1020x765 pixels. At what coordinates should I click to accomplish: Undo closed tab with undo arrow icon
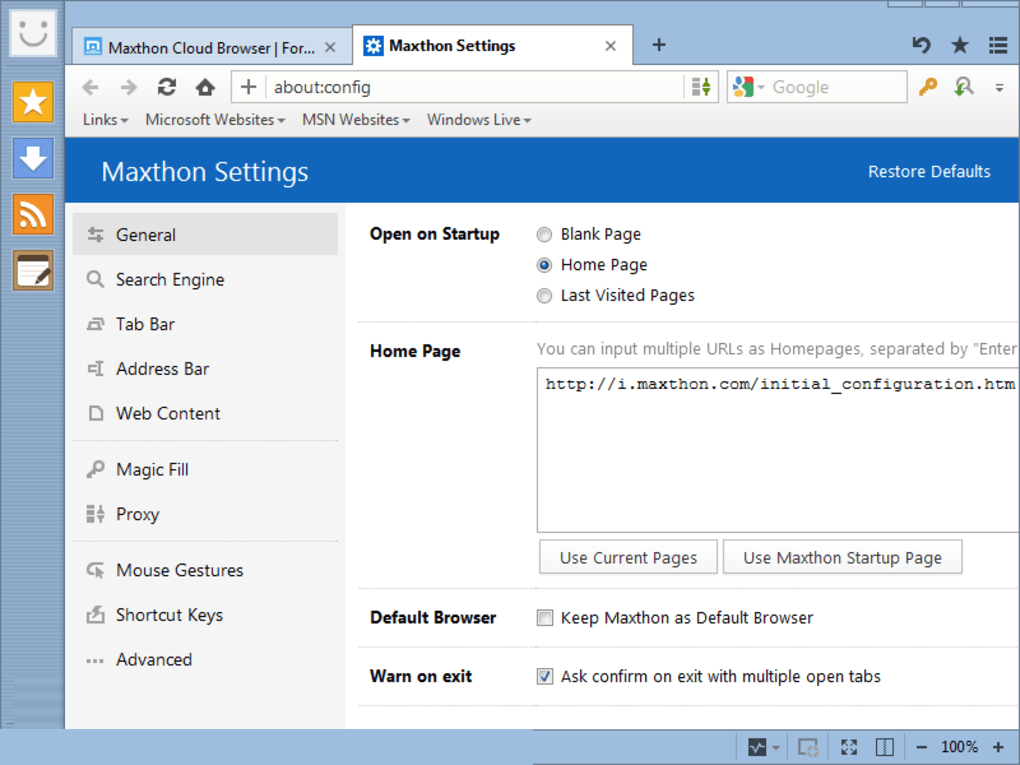[921, 45]
